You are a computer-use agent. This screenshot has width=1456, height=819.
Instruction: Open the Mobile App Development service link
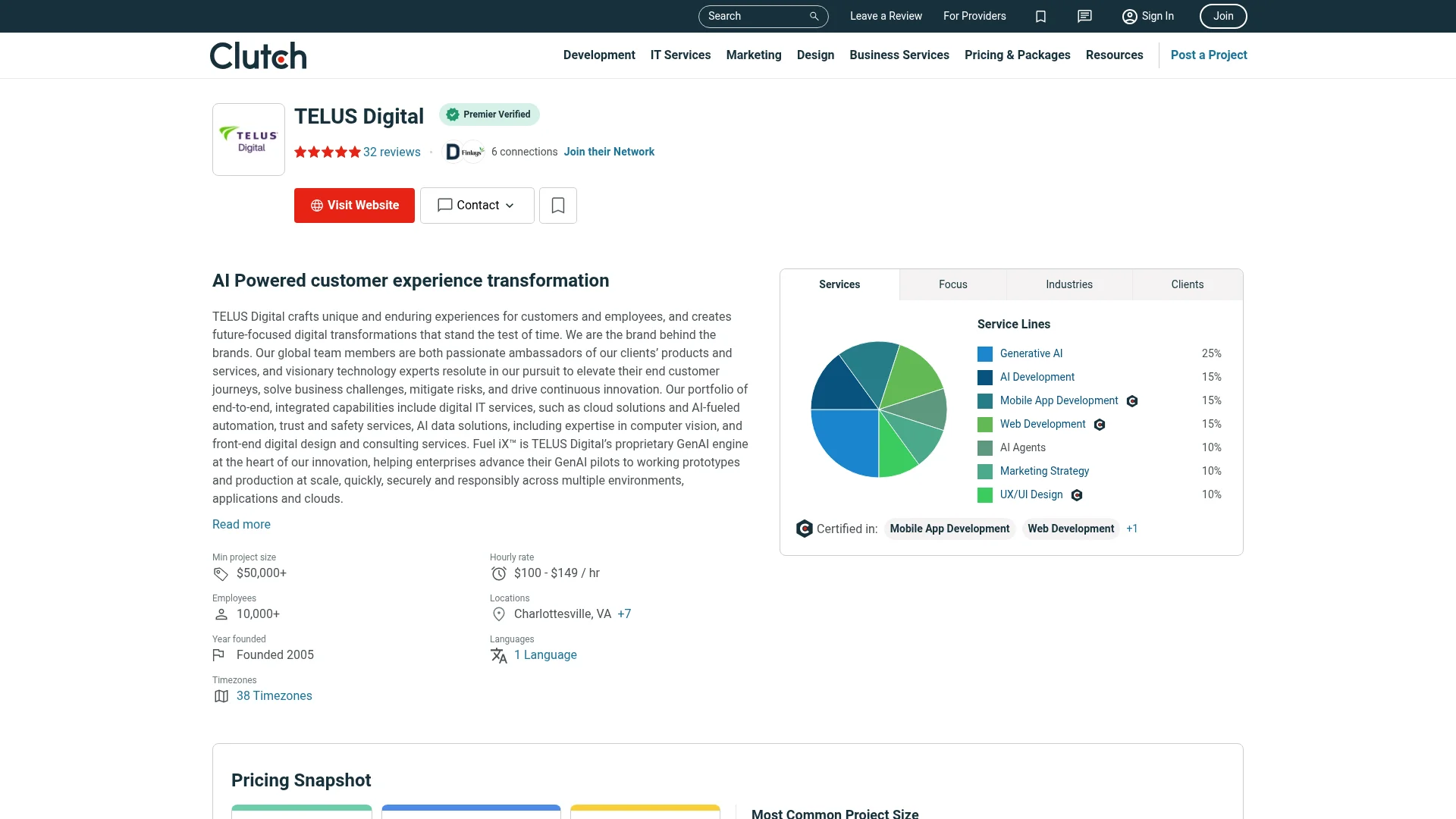[x=1059, y=401]
